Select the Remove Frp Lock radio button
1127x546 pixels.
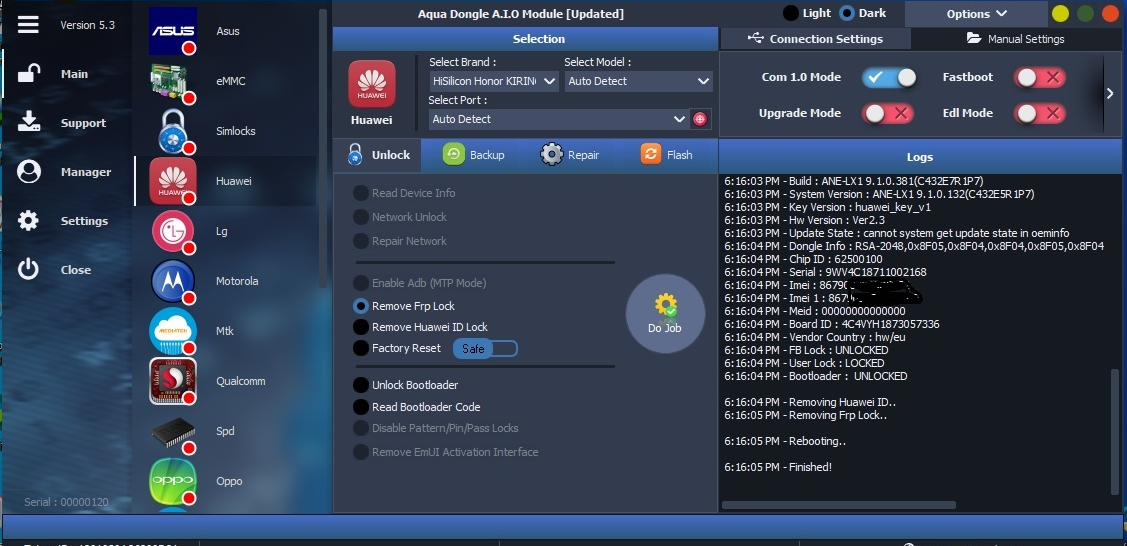click(361, 306)
